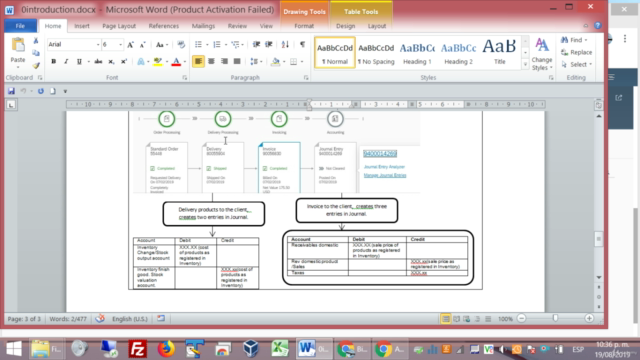Click the Replace button
Image resolution: width=640 pixels, height=360 pixels.
[x=576, y=52]
